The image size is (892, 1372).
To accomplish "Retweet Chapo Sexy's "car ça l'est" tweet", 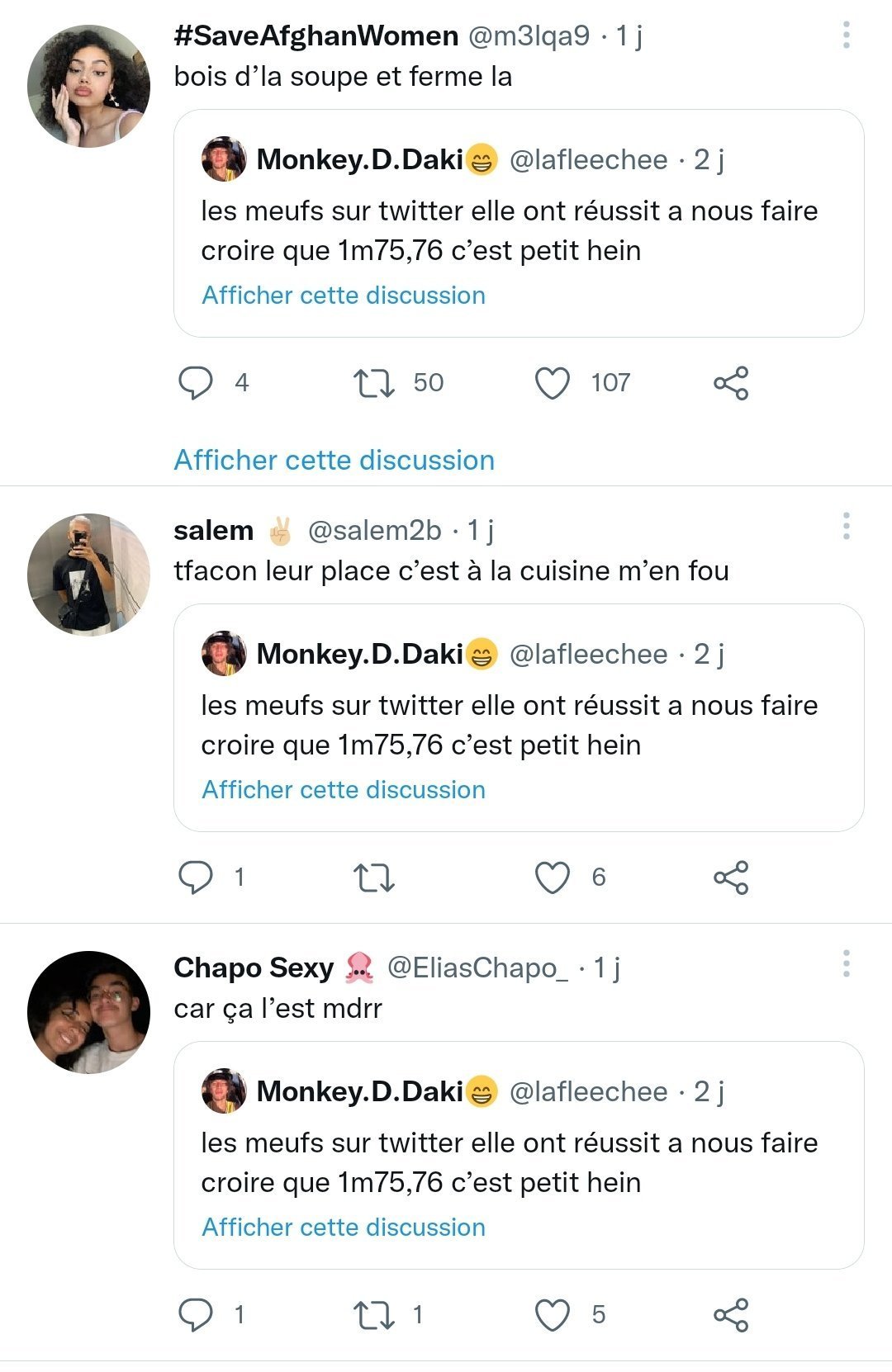I will coord(373,1315).
